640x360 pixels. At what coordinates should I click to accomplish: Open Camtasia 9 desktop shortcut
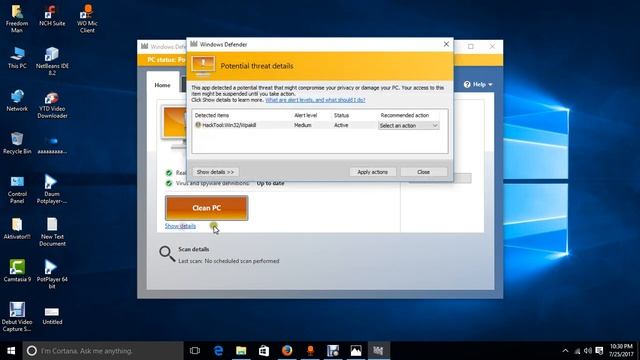click(17, 271)
